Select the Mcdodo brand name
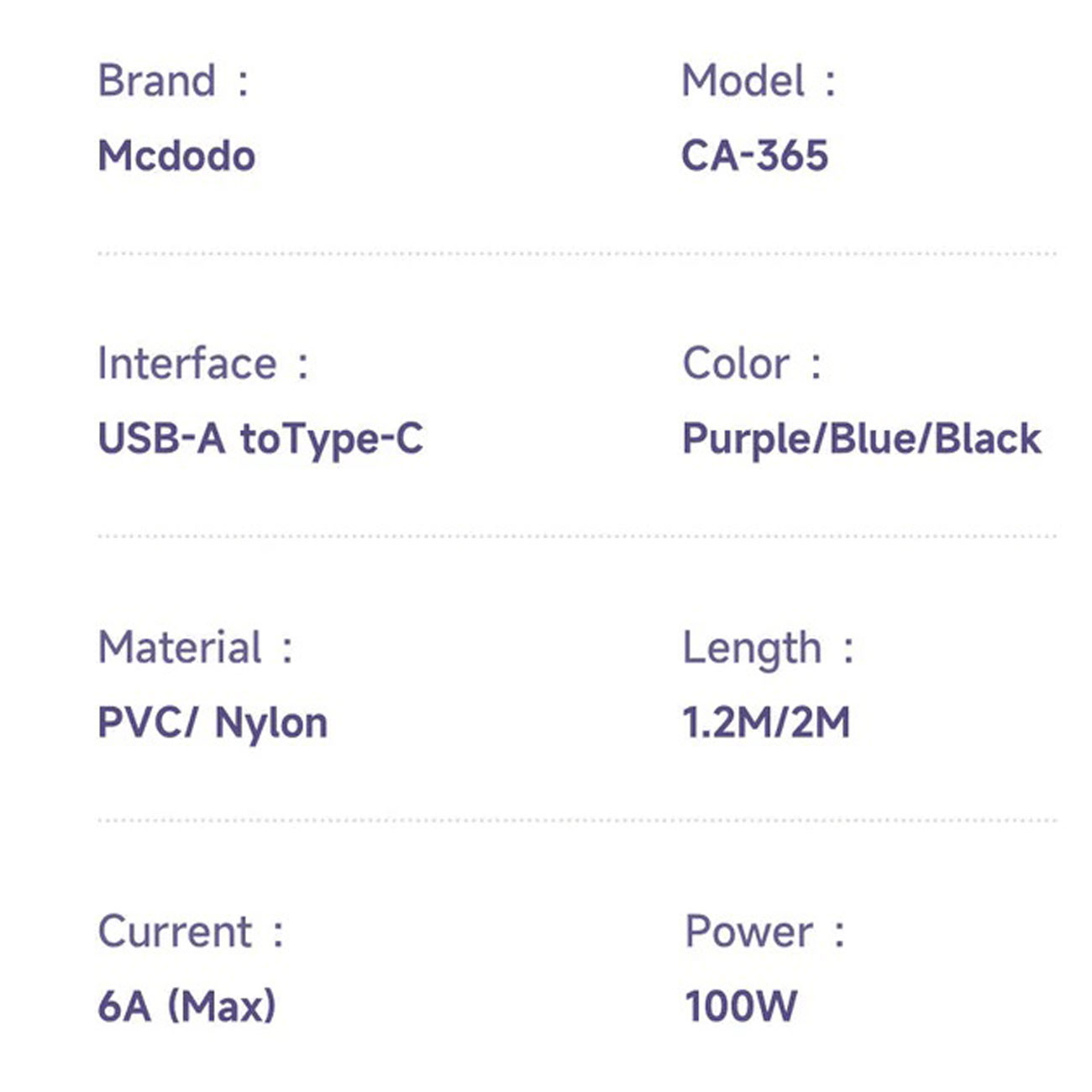1092x1092 pixels. click(x=176, y=156)
